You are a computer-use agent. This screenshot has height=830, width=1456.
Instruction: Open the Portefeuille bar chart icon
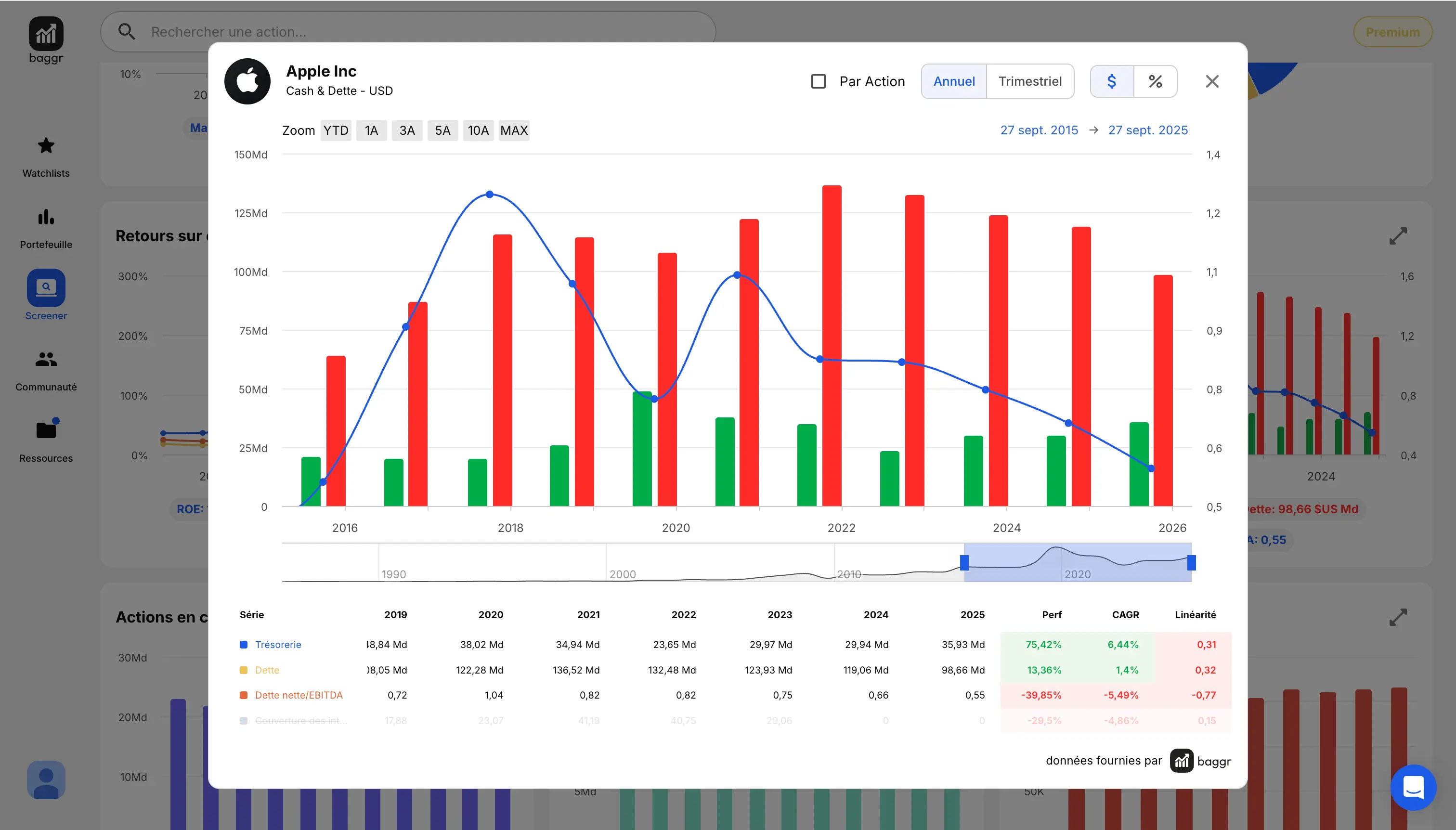coord(46,217)
